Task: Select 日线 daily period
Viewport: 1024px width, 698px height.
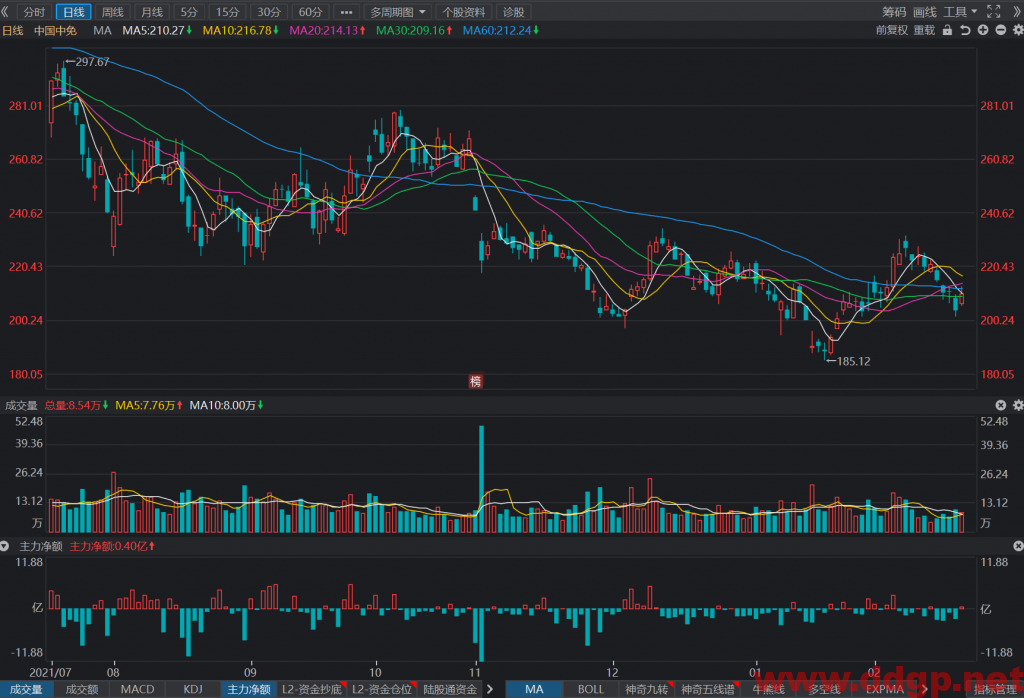Action: point(73,12)
